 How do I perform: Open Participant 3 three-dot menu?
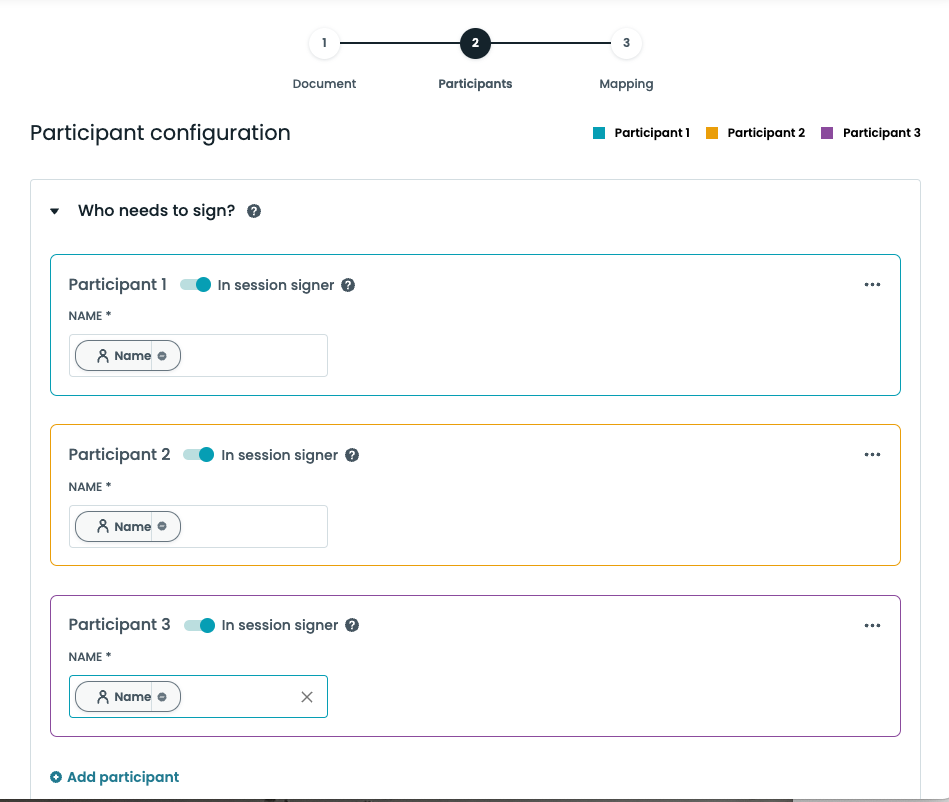872,625
